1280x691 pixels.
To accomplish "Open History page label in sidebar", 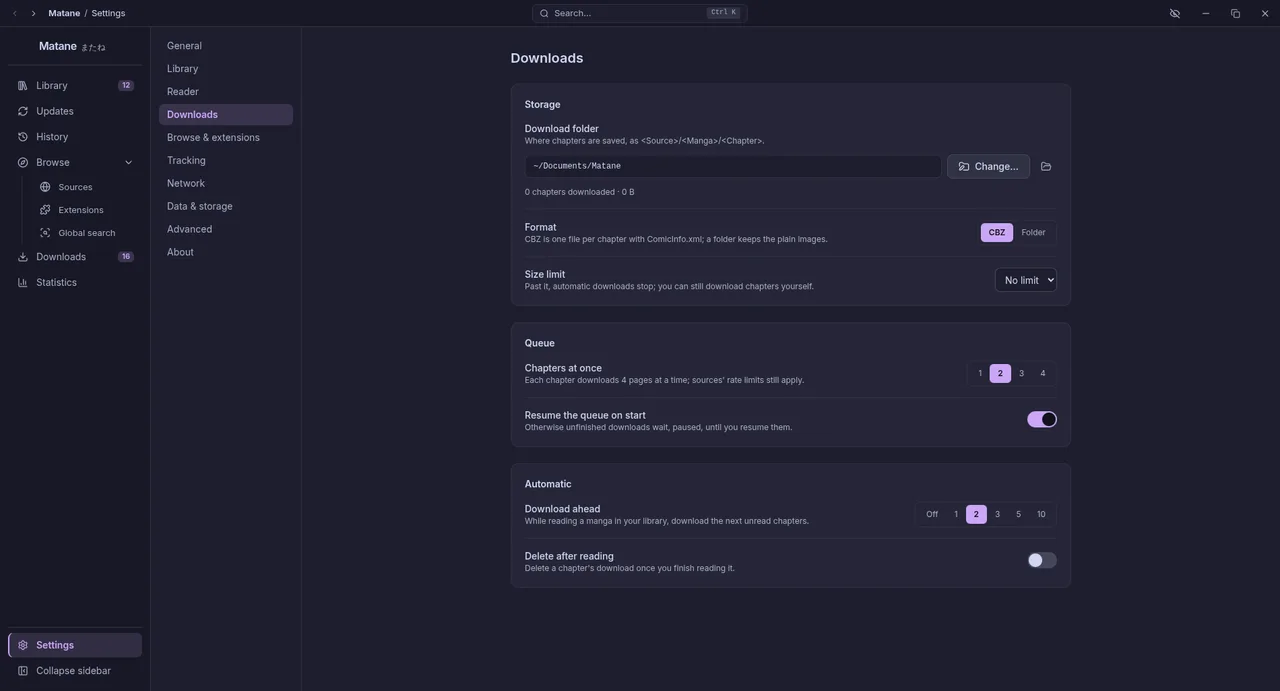I will click(x=52, y=137).
